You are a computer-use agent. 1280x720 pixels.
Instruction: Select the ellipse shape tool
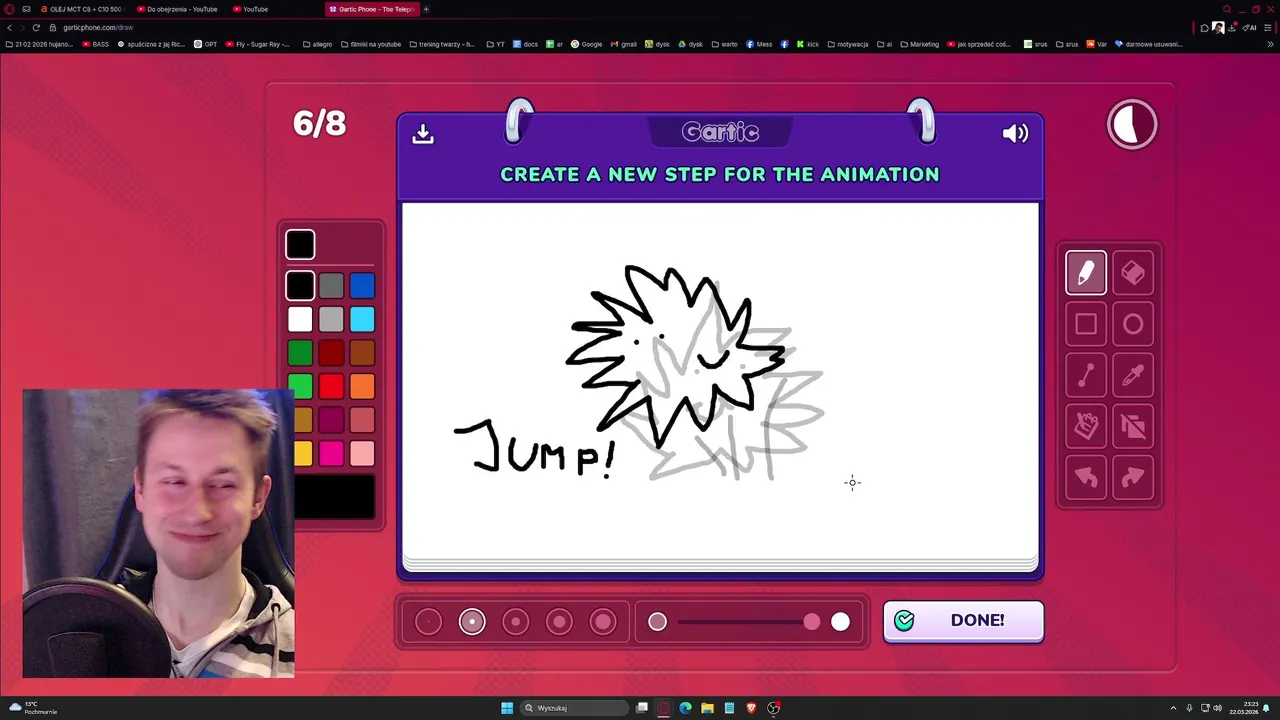(x=1133, y=324)
